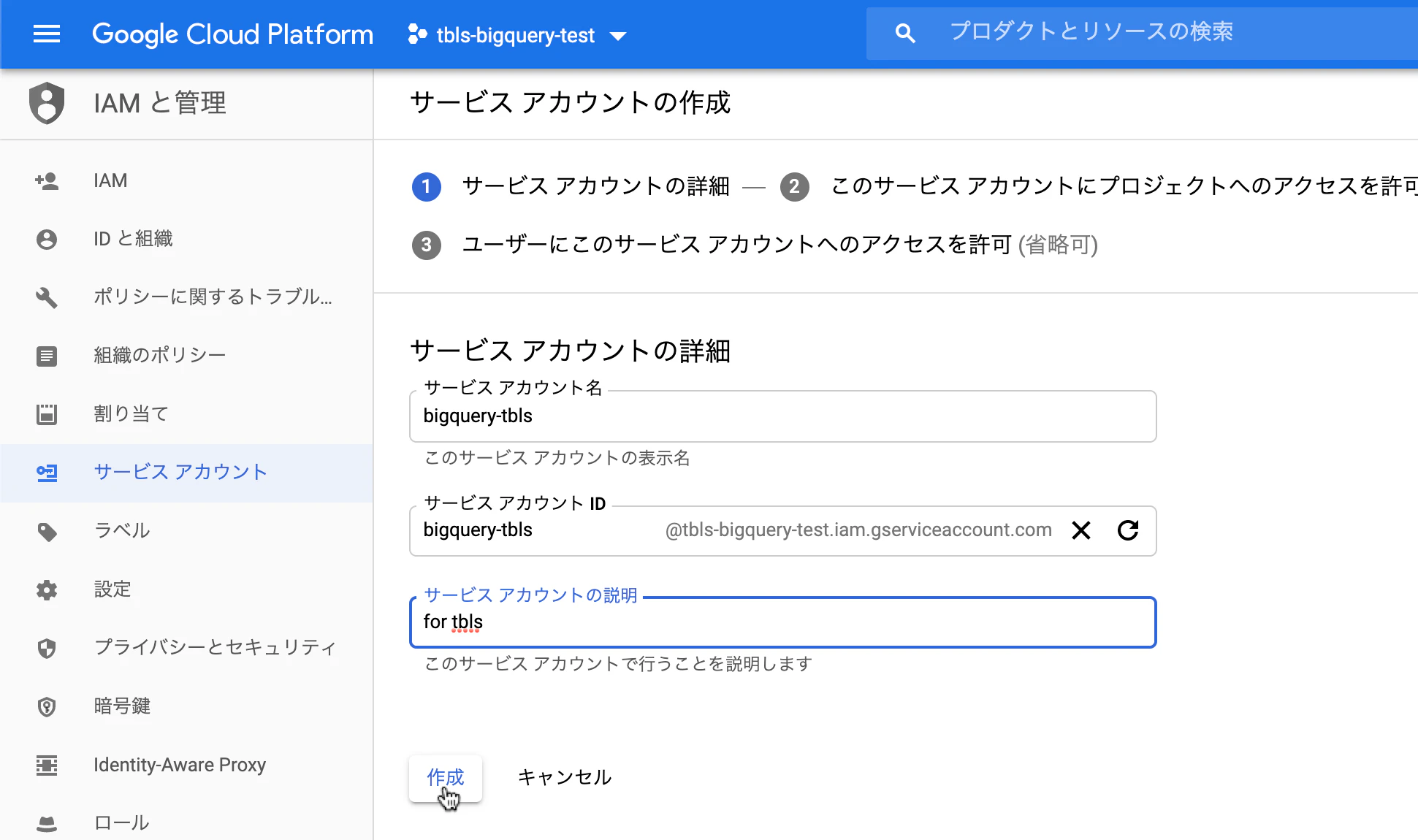
Task: Open the tbls-bigquery-test project selector dropdown
Action: pyautogui.click(x=517, y=35)
